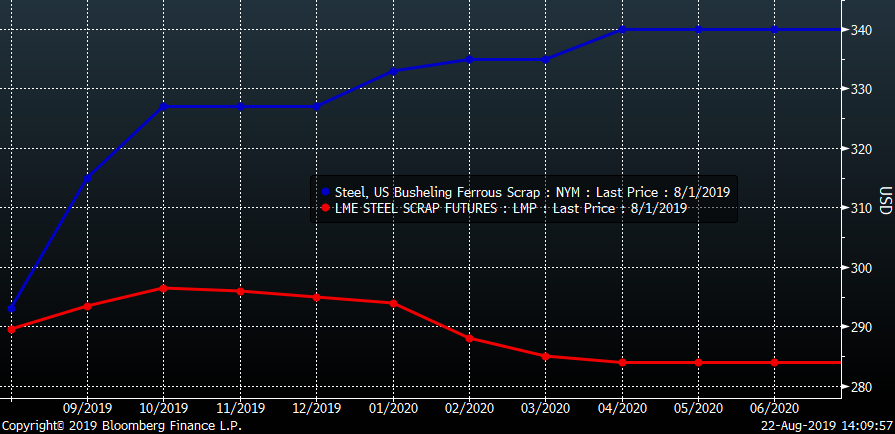Click the blue data point at 09/2019
Screen dimensions: 895x434
coord(88,178)
